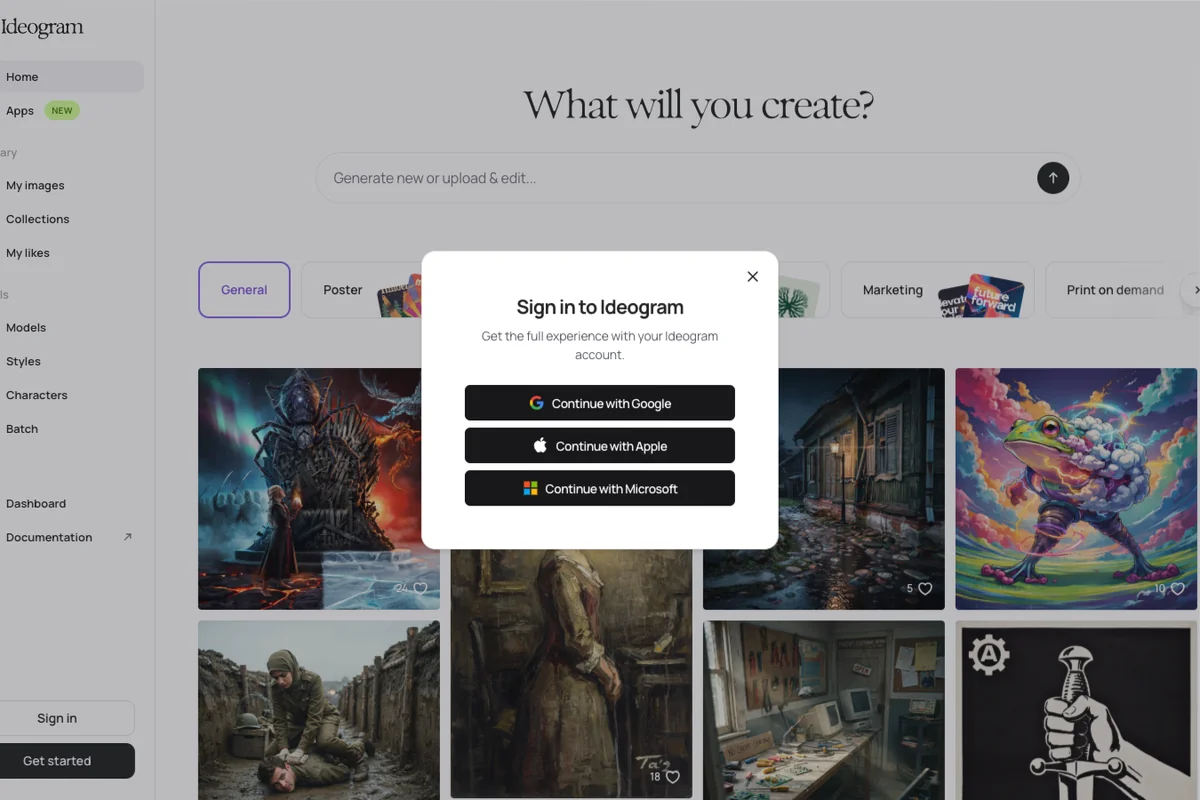Image resolution: width=1200 pixels, height=800 pixels.
Task: Click the Sign in button in sidebar
Action: point(66,718)
